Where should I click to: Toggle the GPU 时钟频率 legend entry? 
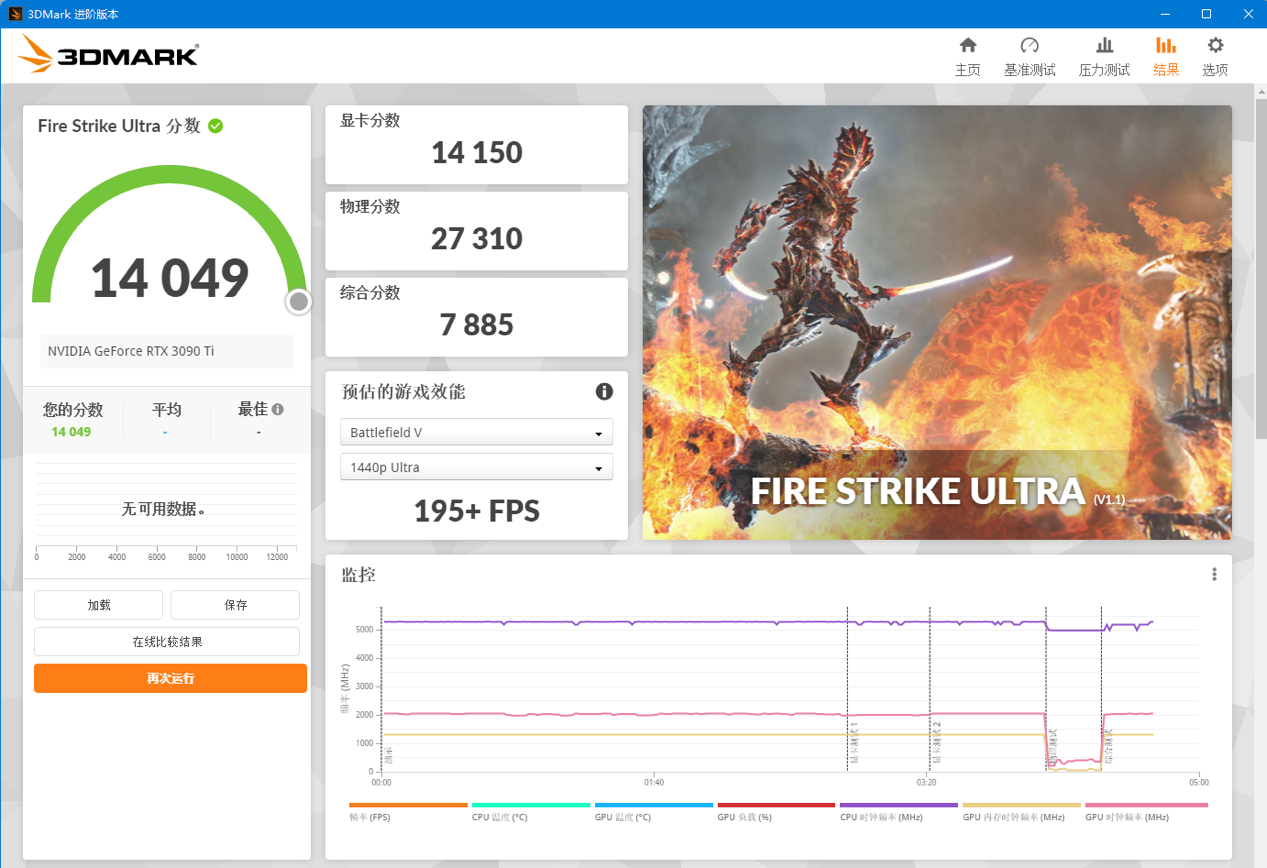point(1146,811)
